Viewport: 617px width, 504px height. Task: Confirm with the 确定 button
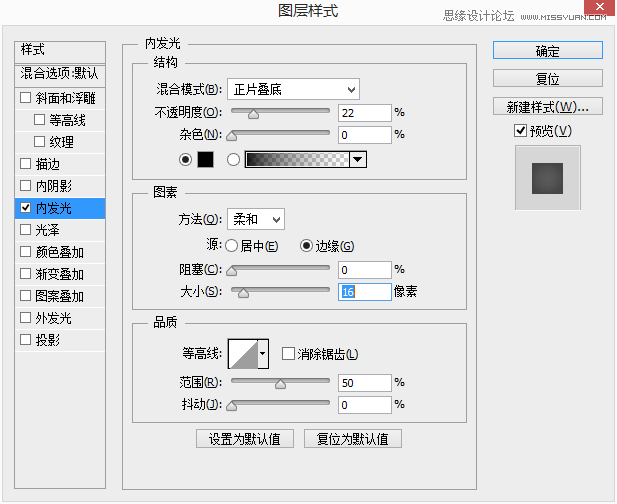coord(548,50)
